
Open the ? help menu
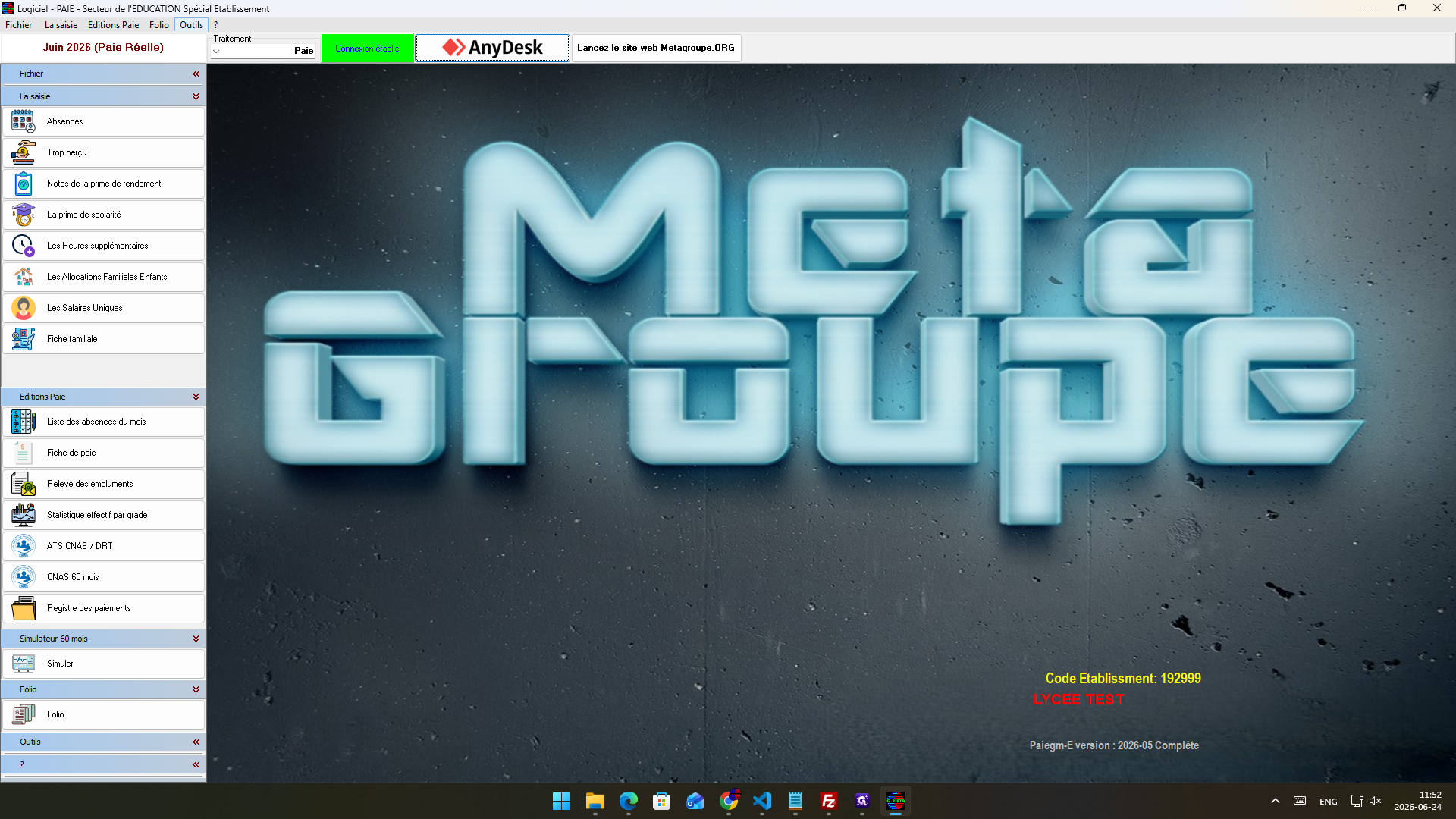point(215,25)
